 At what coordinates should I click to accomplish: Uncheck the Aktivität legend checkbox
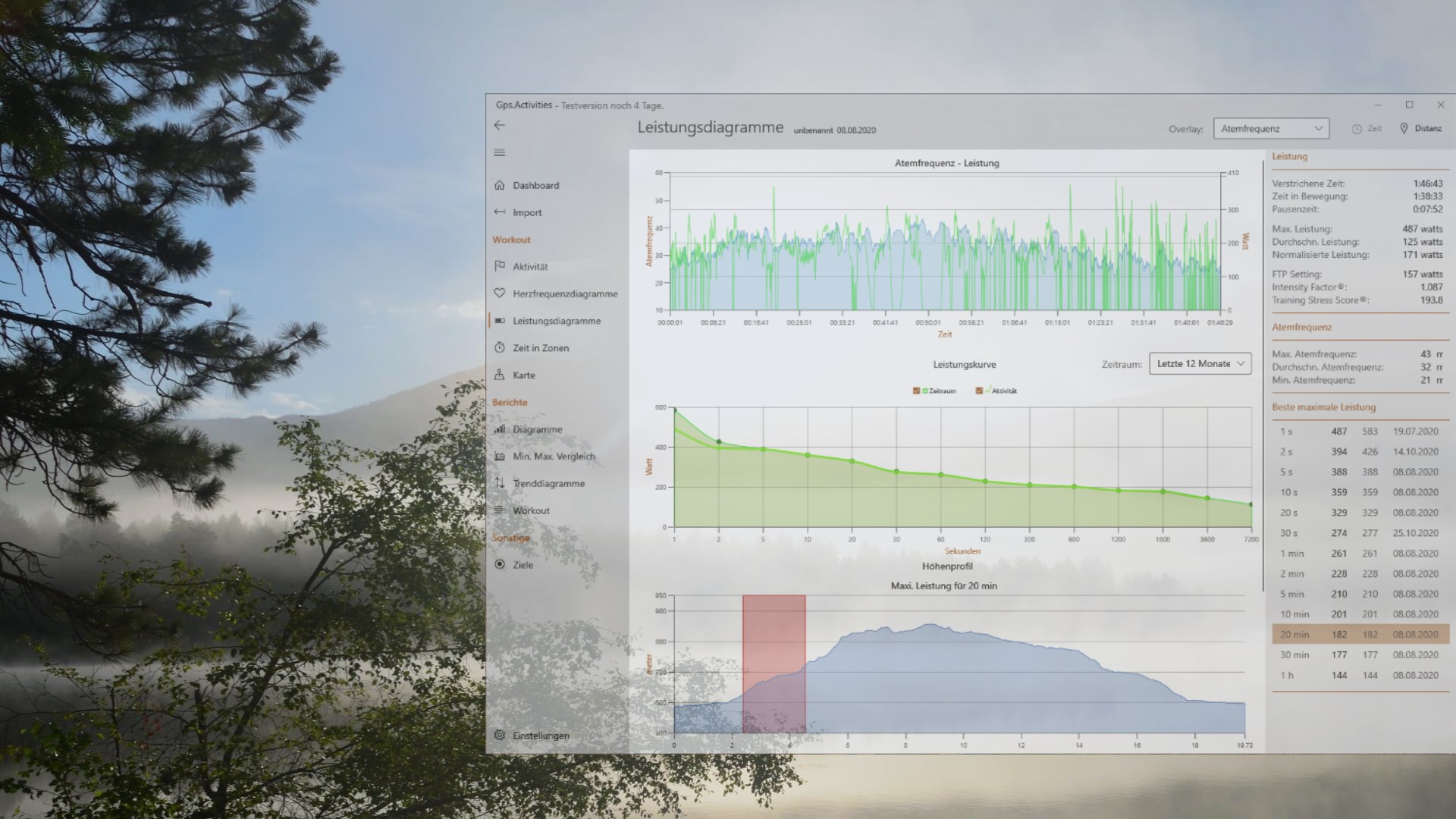[979, 391]
